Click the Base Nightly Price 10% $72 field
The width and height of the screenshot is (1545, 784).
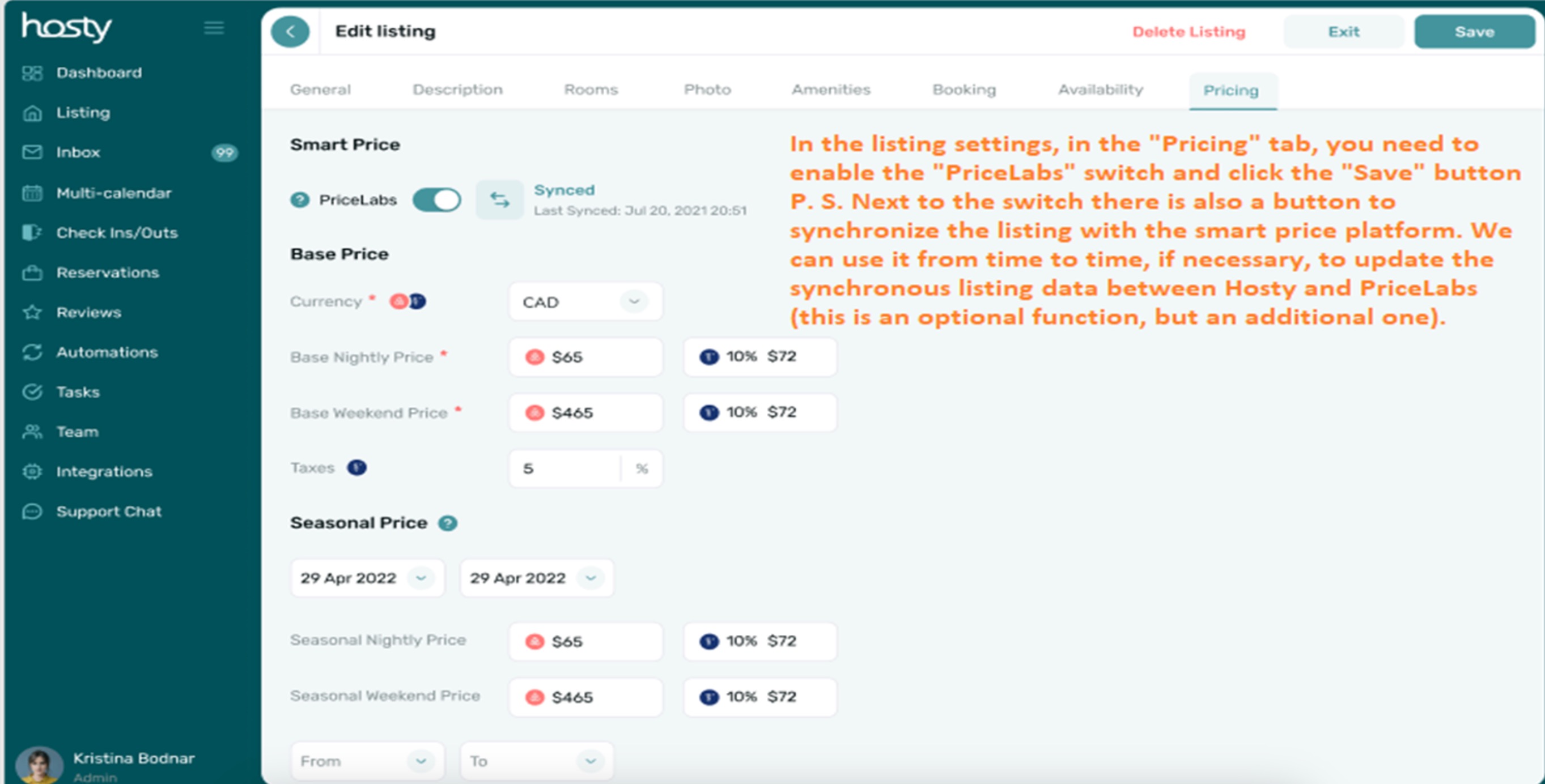click(x=760, y=357)
